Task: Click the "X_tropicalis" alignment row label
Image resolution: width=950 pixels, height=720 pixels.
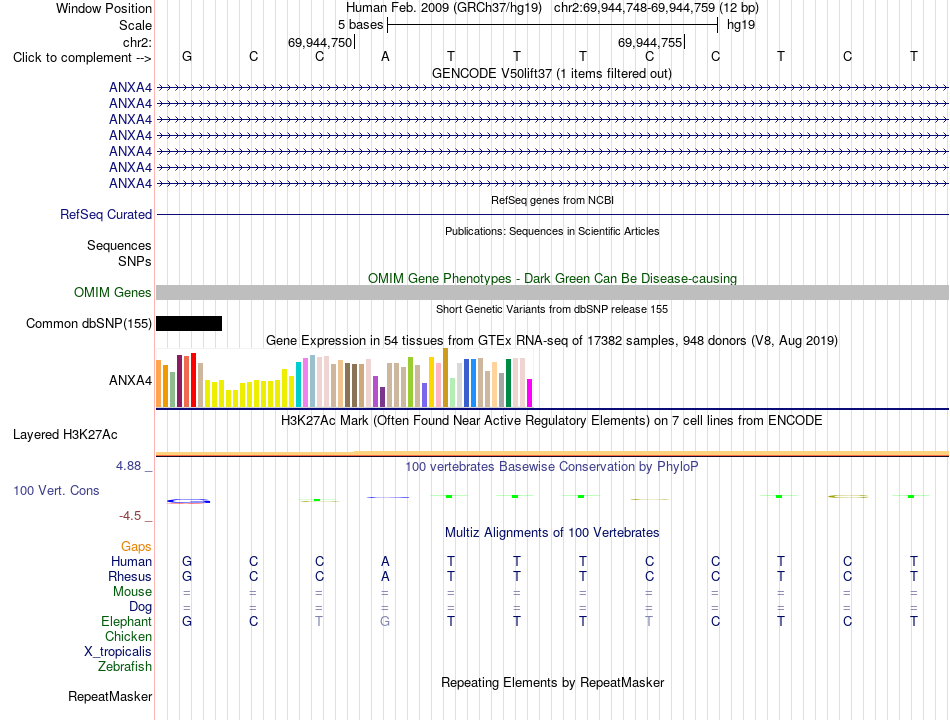Action: pyautogui.click(x=118, y=652)
